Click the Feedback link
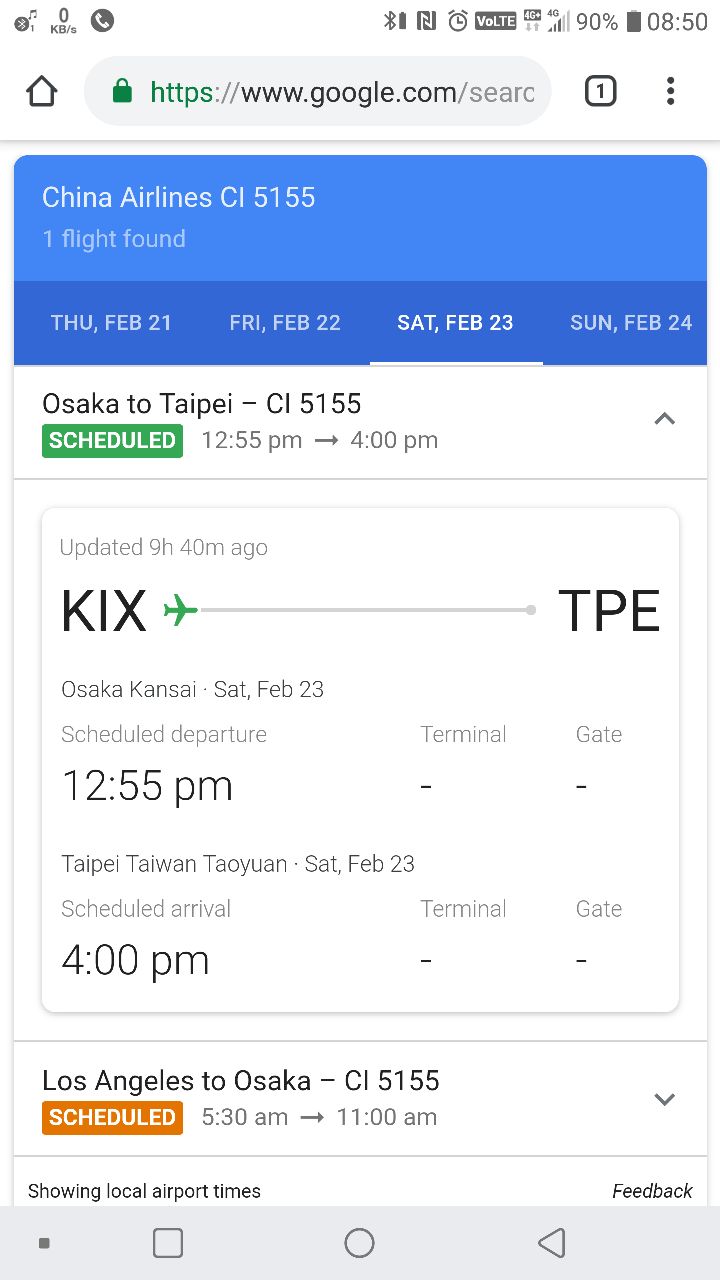Image resolution: width=720 pixels, height=1280 pixels. point(652,1191)
